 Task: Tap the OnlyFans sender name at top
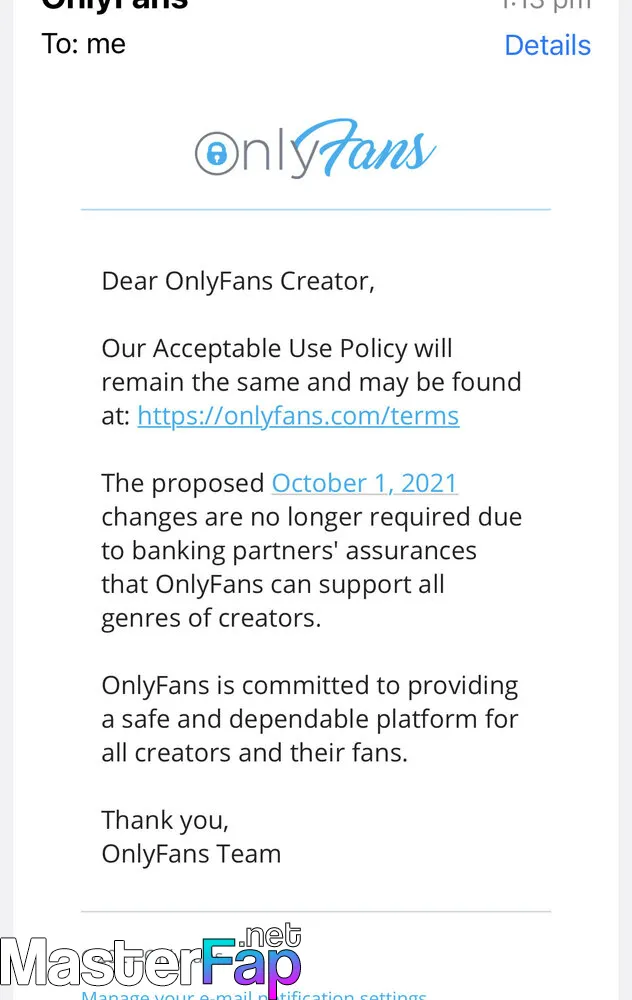pos(115,5)
